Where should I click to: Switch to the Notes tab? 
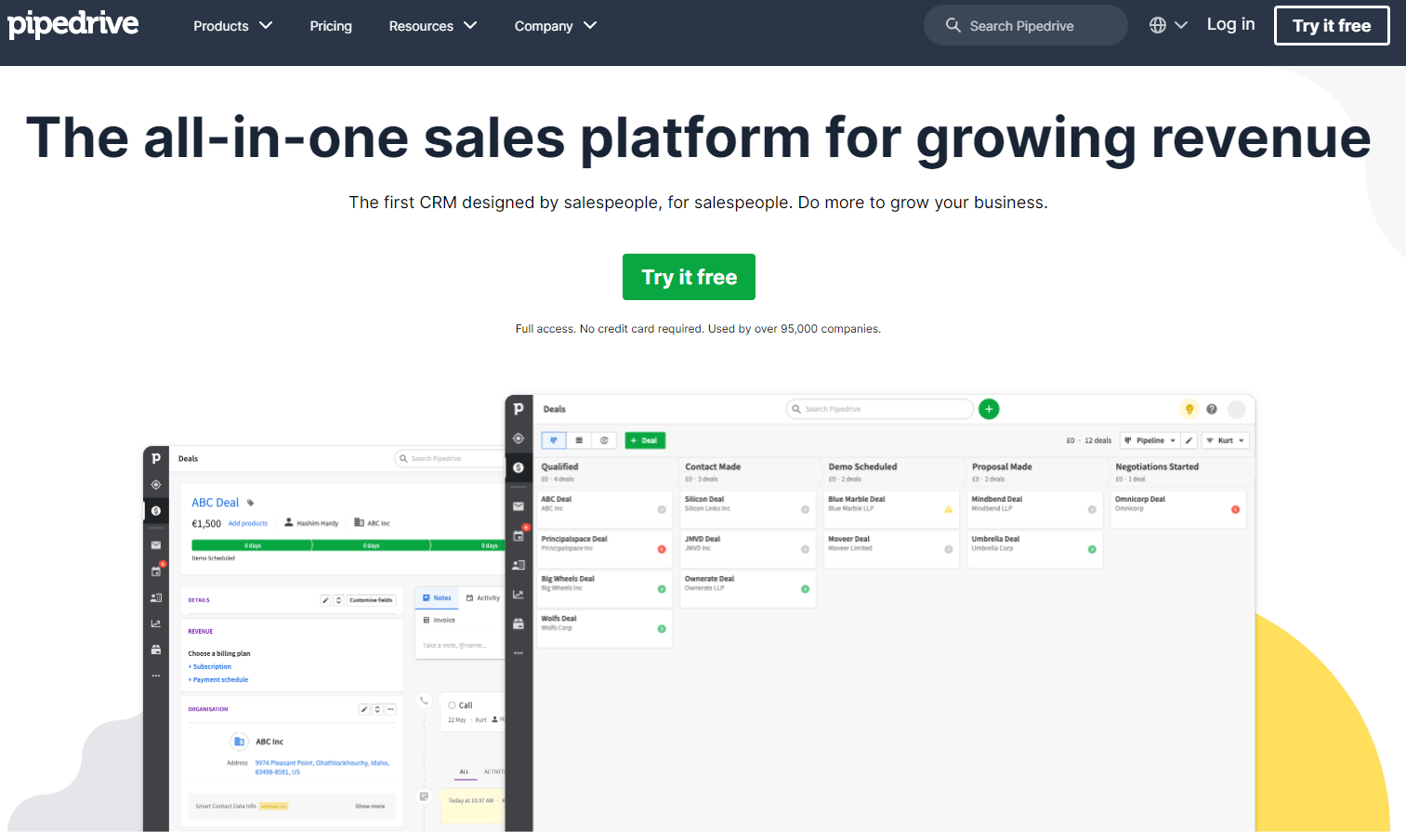(x=437, y=597)
